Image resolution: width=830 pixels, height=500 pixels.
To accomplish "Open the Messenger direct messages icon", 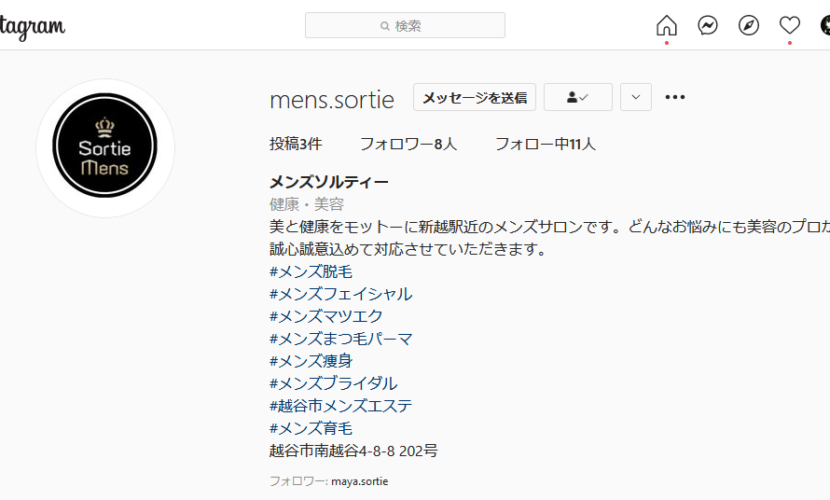I will [x=708, y=25].
